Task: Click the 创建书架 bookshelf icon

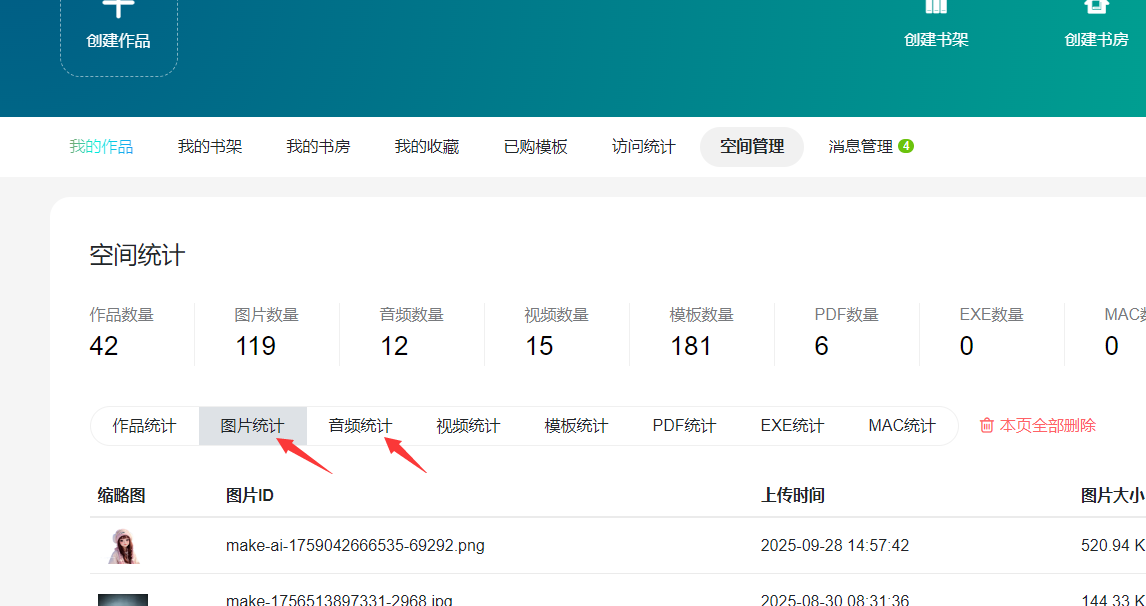Action: (x=936, y=8)
